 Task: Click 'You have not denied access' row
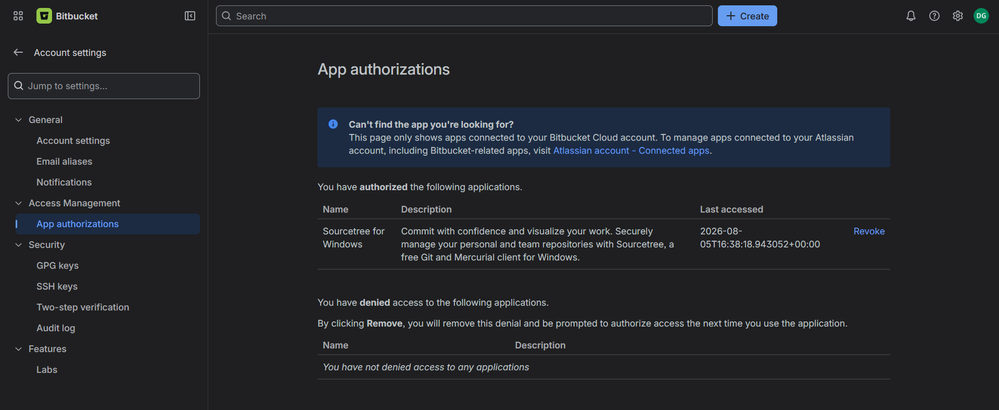coord(603,367)
